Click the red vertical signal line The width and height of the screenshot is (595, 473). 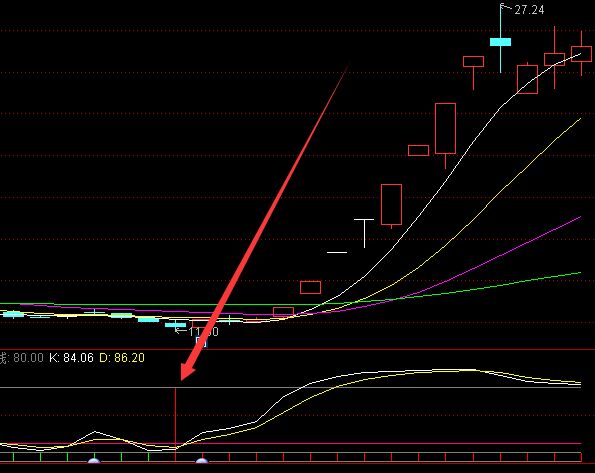(x=175, y=424)
